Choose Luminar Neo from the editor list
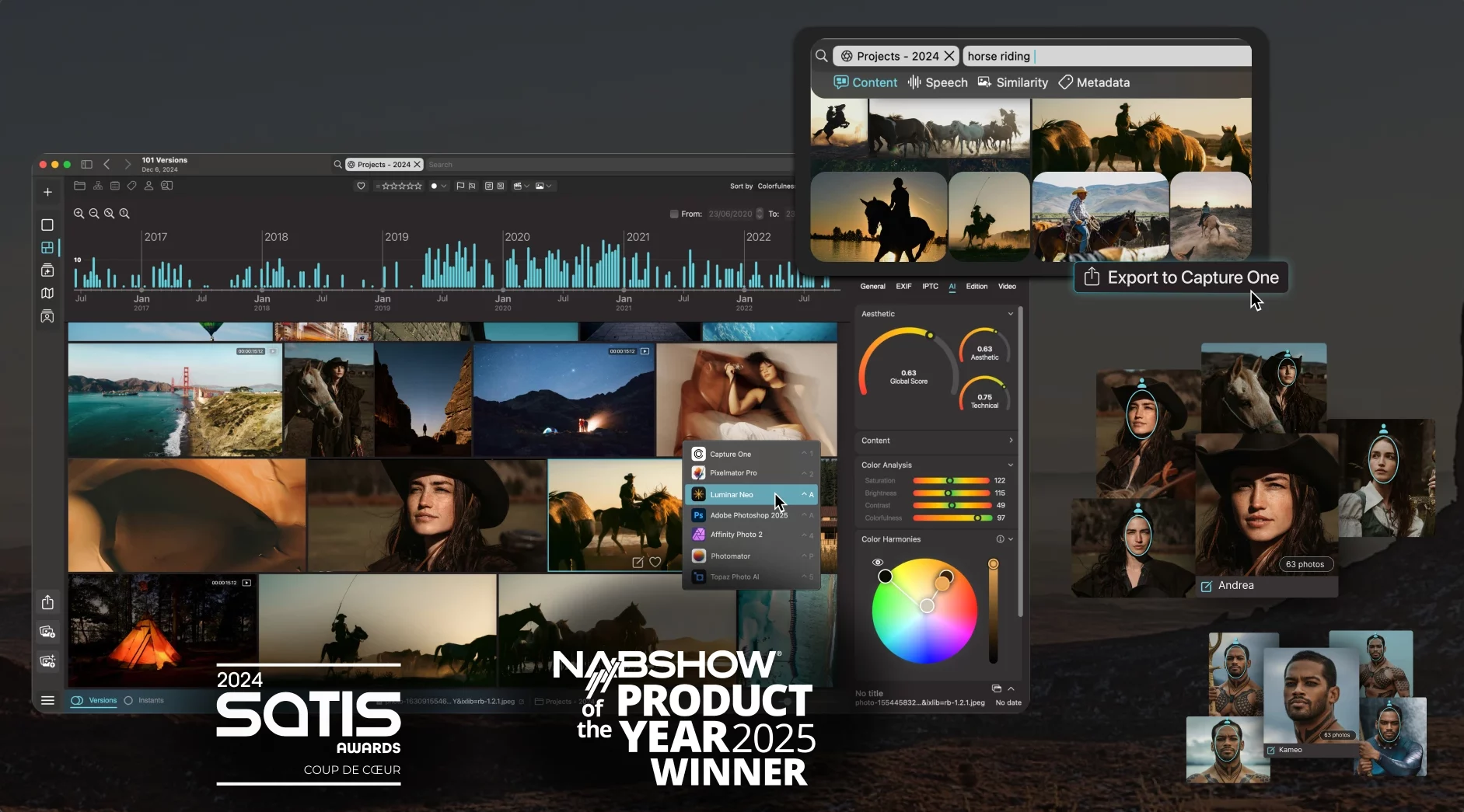 click(731, 494)
